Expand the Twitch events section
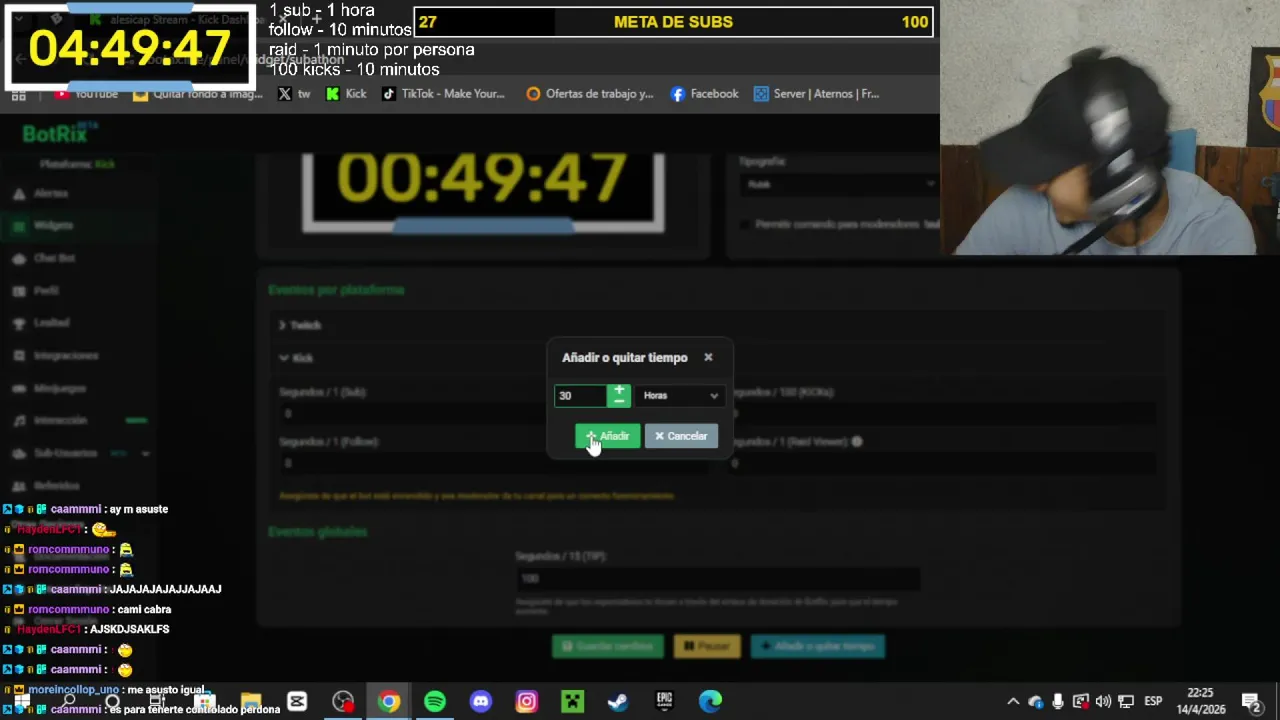The height and width of the screenshot is (720, 1280). coord(300,325)
